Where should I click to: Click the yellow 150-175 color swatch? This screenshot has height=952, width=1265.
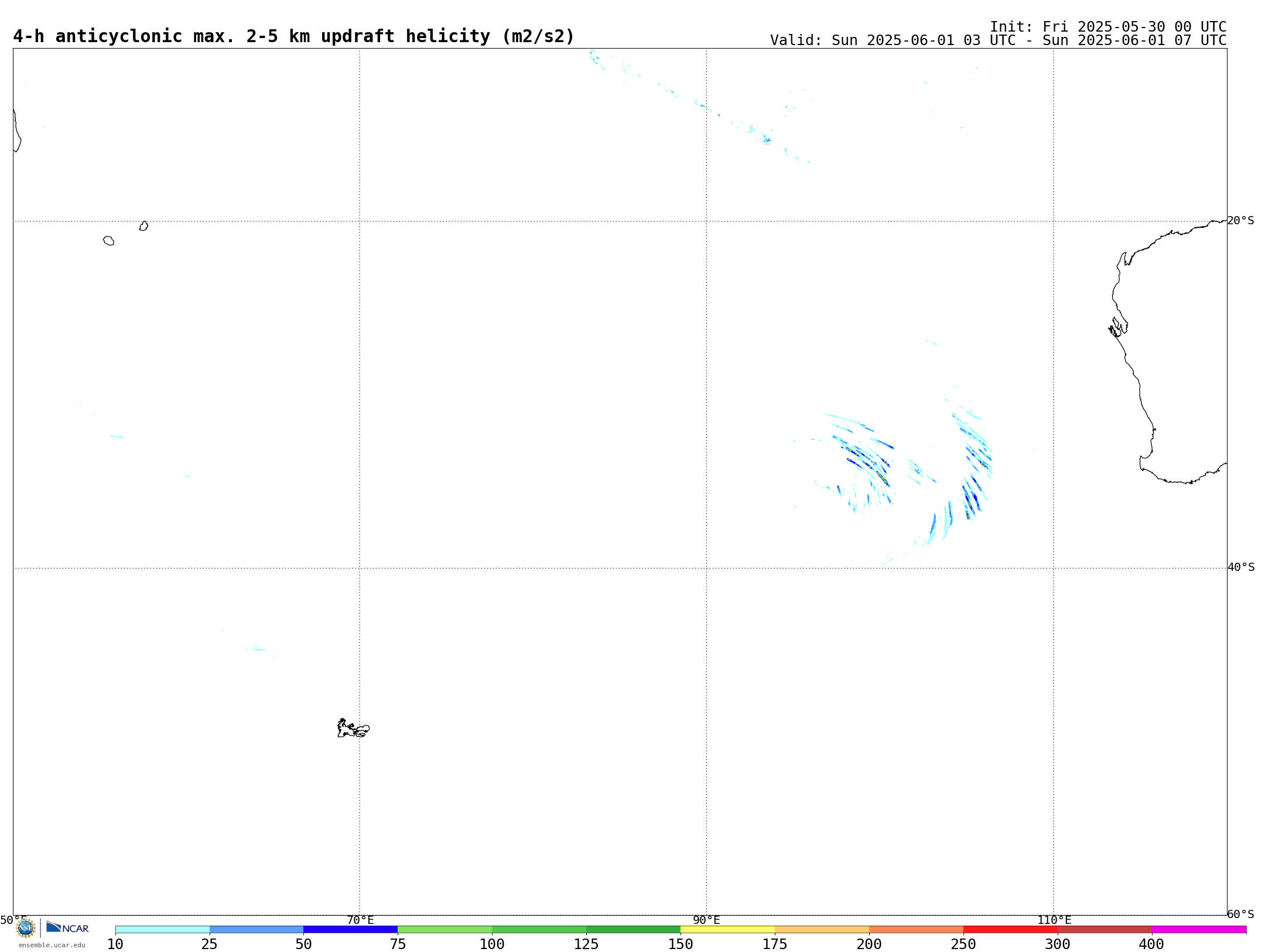point(728,930)
